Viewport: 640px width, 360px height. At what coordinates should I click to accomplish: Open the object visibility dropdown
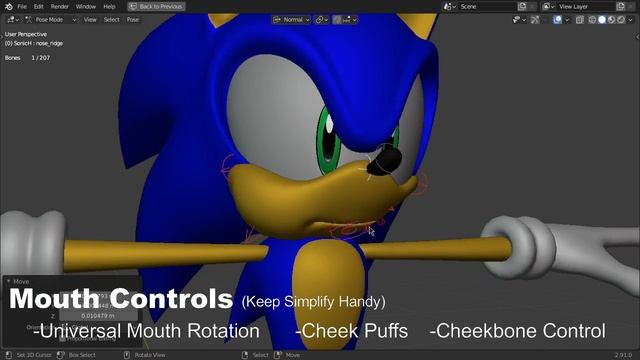tap(519, 20)
